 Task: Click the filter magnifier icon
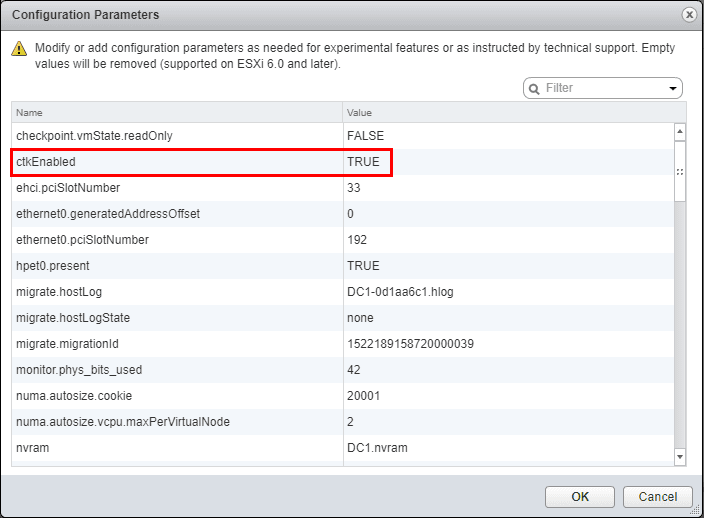(x=534, y=89)
